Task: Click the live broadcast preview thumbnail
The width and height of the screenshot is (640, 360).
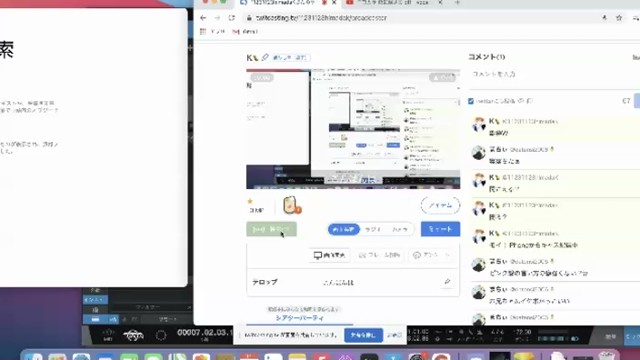Action: pyautogui.click(x=353, y=129)
